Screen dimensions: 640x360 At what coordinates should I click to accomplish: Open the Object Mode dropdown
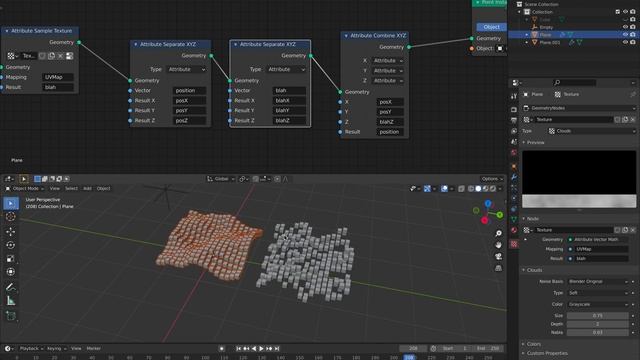click(x=24, y=189)
